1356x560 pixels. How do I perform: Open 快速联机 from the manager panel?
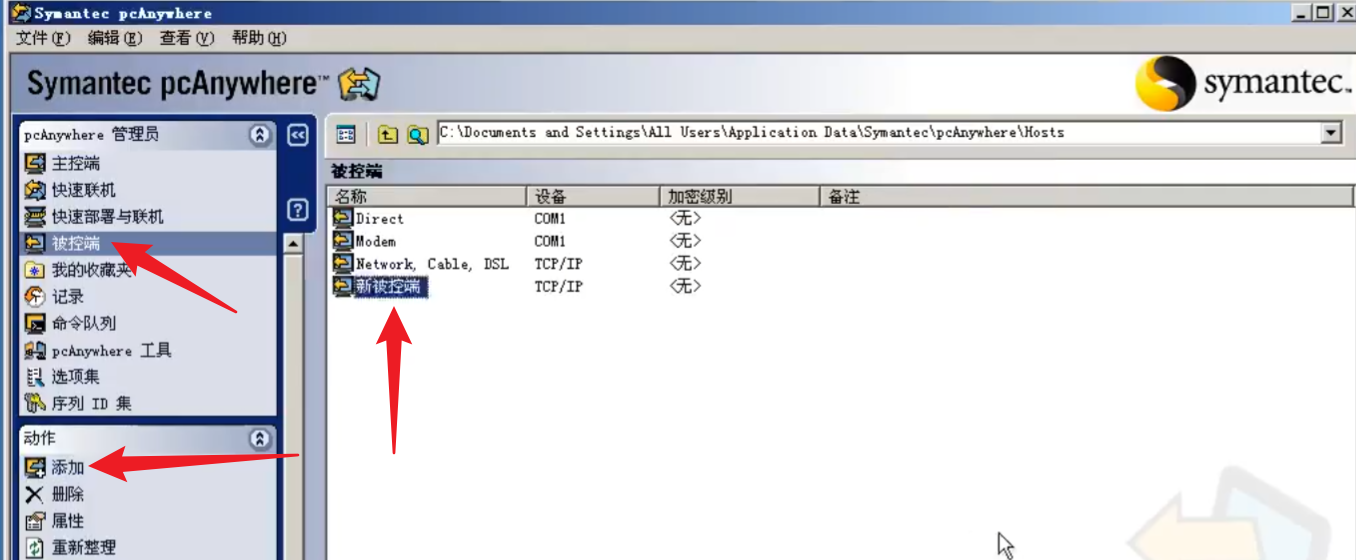[83, 190]
